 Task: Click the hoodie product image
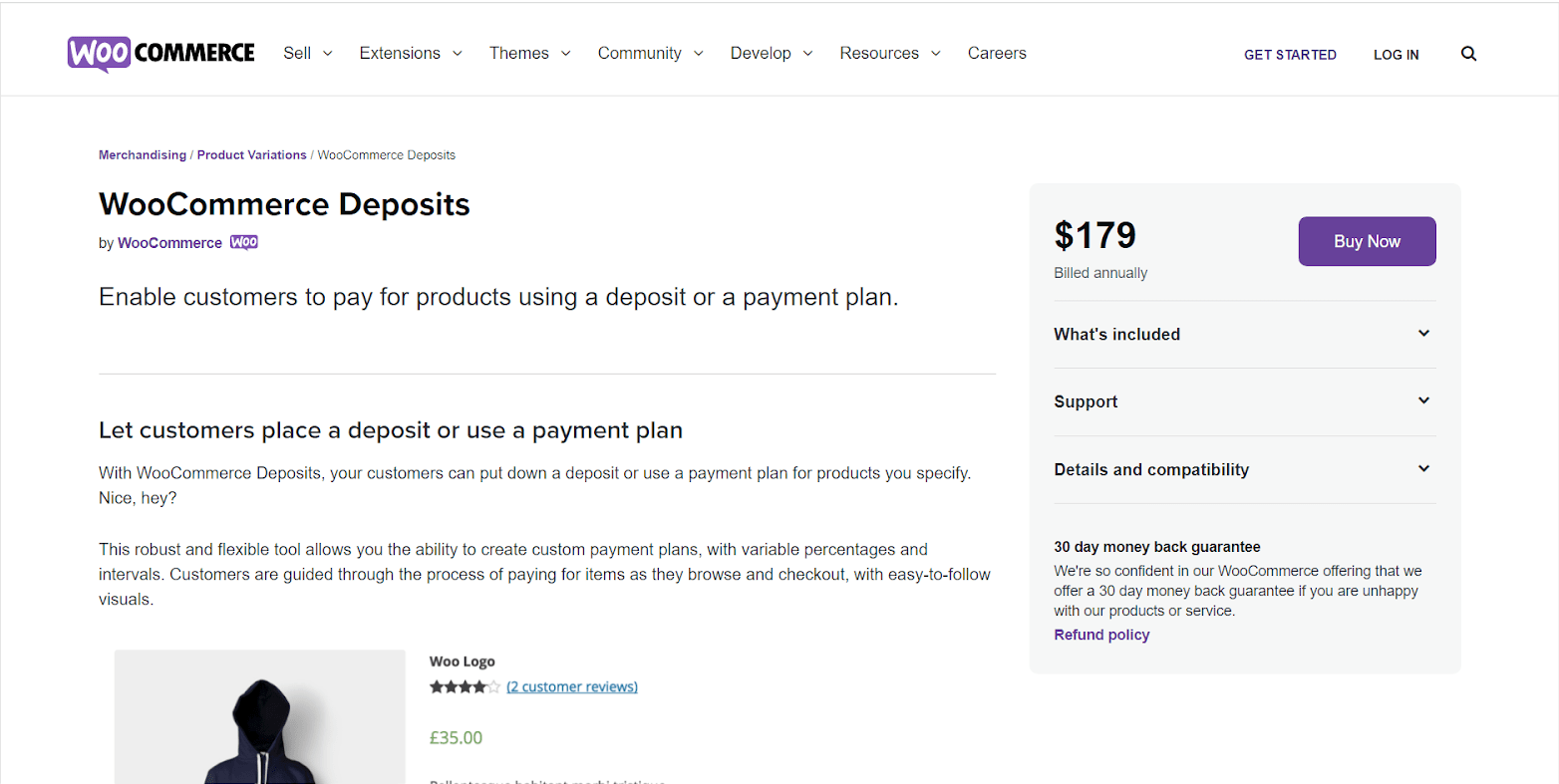pos(259,717)
